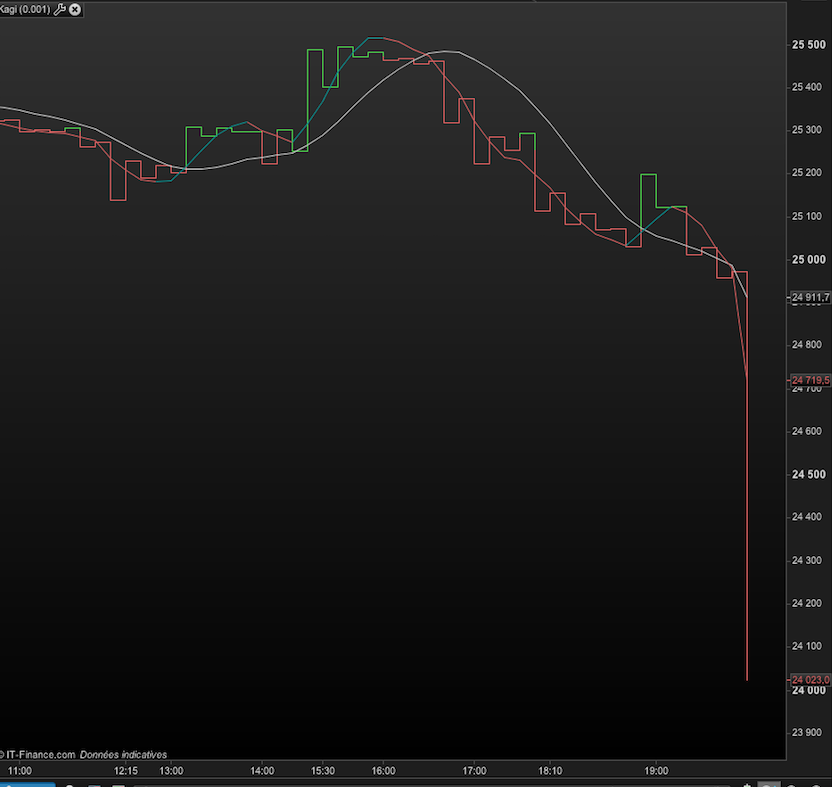Click the 24 500 price axis label
Viewport: 832px width, 787px height.
point(809,474)
